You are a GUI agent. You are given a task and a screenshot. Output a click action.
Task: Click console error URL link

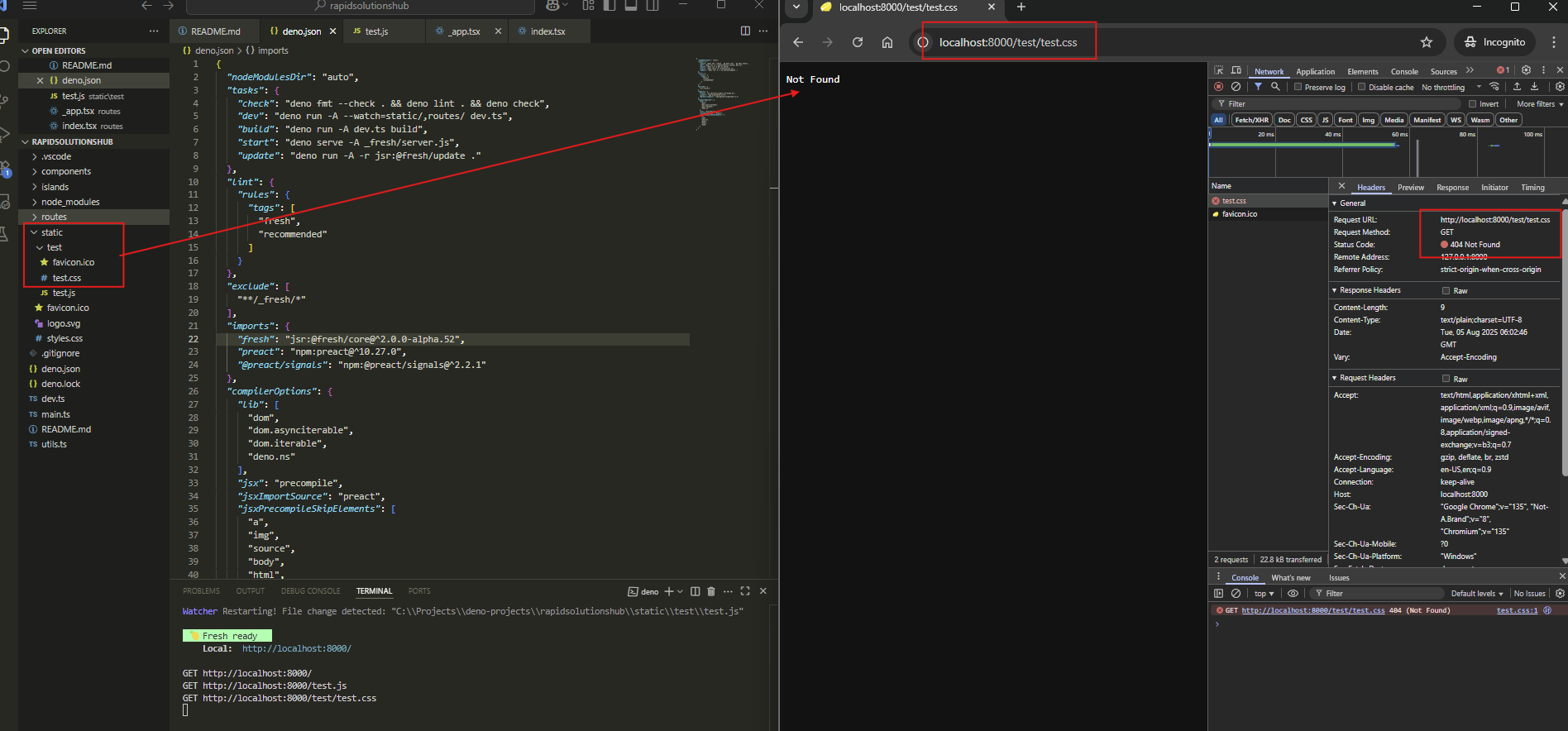[1312, 610]
